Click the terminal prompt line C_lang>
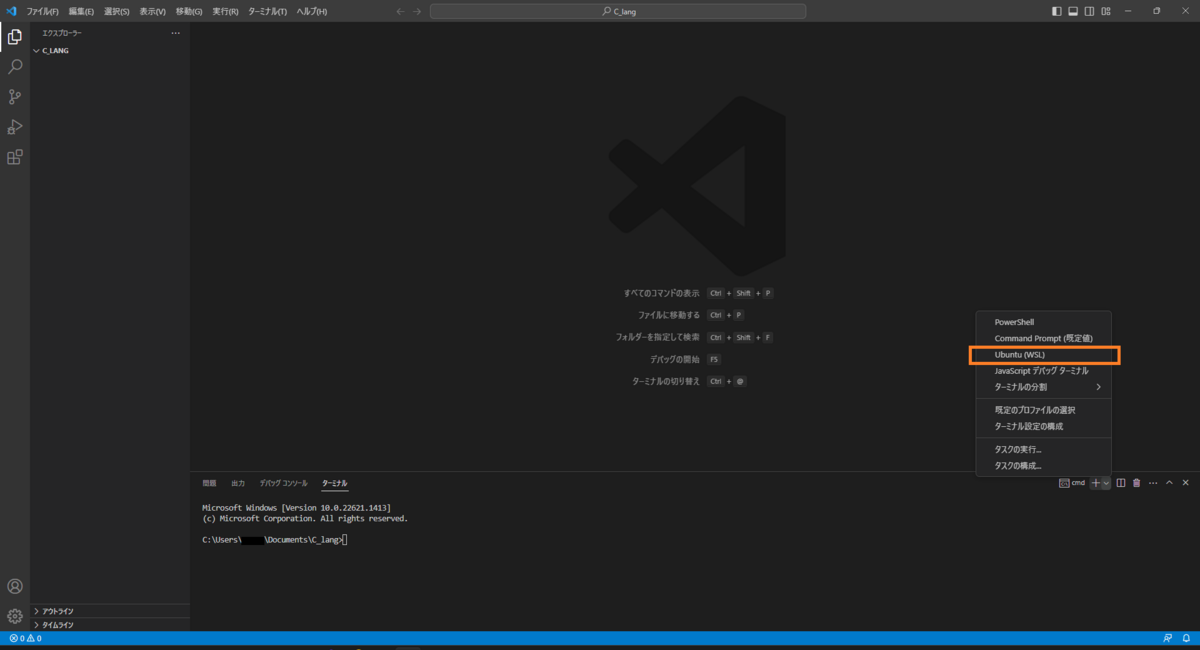Image resolution: width=1200 pixels, height=650 pixels. click(274, 540)
